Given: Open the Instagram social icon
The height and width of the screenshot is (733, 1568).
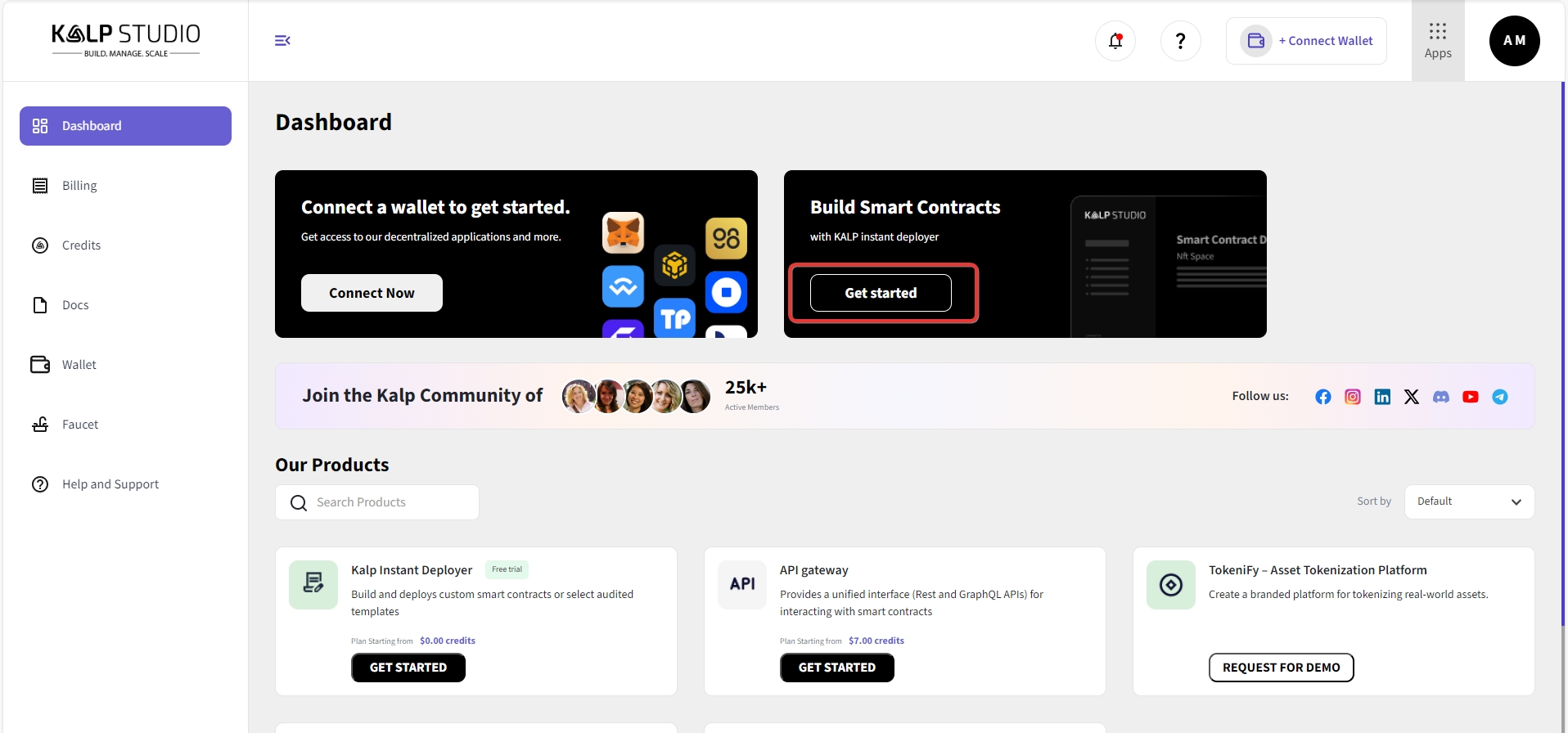Looking at the screenshot, I should click(x=1352, y=397).
